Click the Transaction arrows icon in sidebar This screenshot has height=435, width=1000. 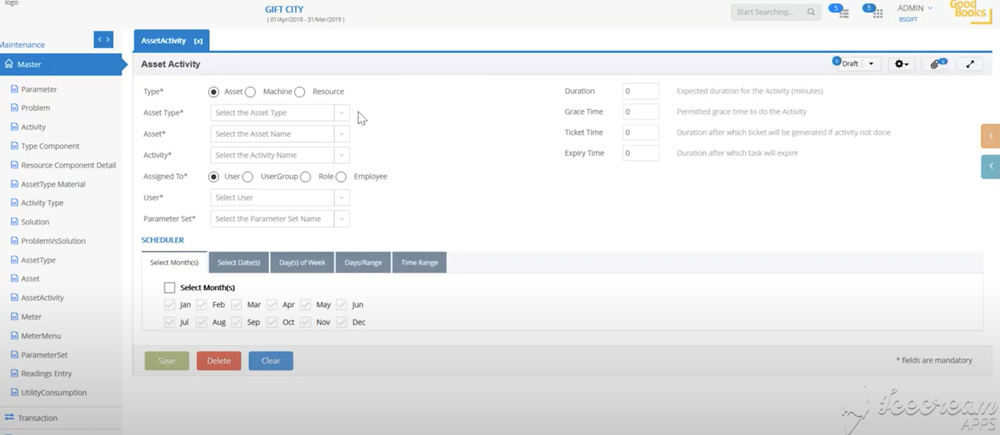click(9, 417)
